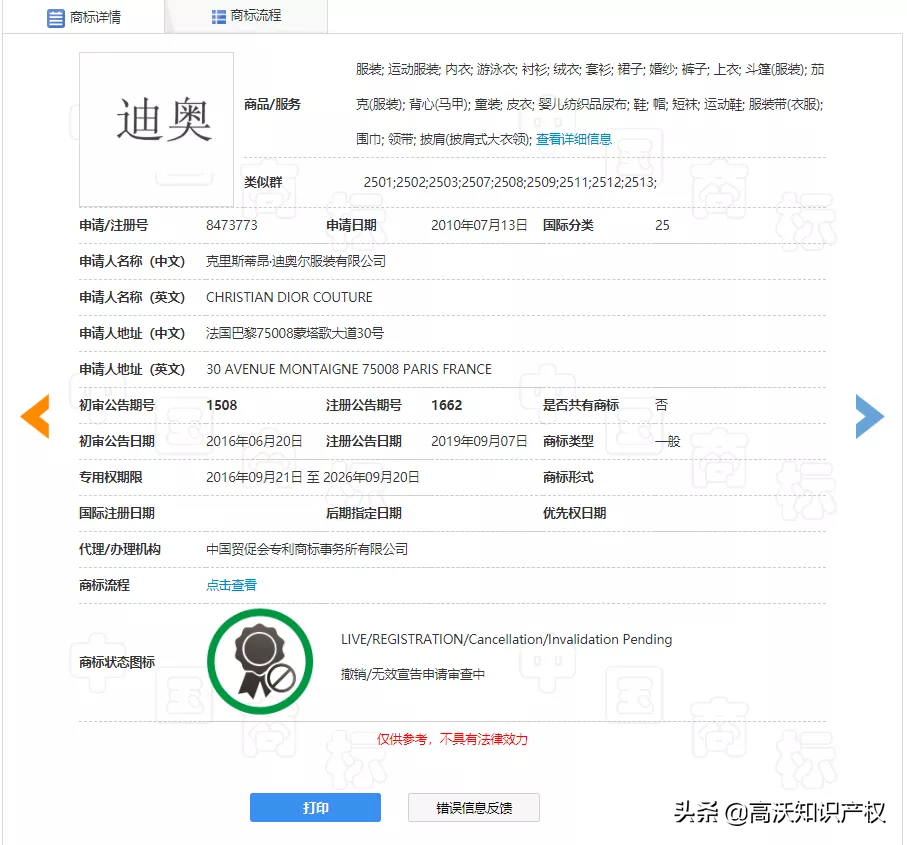Image resolution: width=907 pixels, height=845 pixels.
Task: Click the blue right navigation arrow
Action: 870,415
